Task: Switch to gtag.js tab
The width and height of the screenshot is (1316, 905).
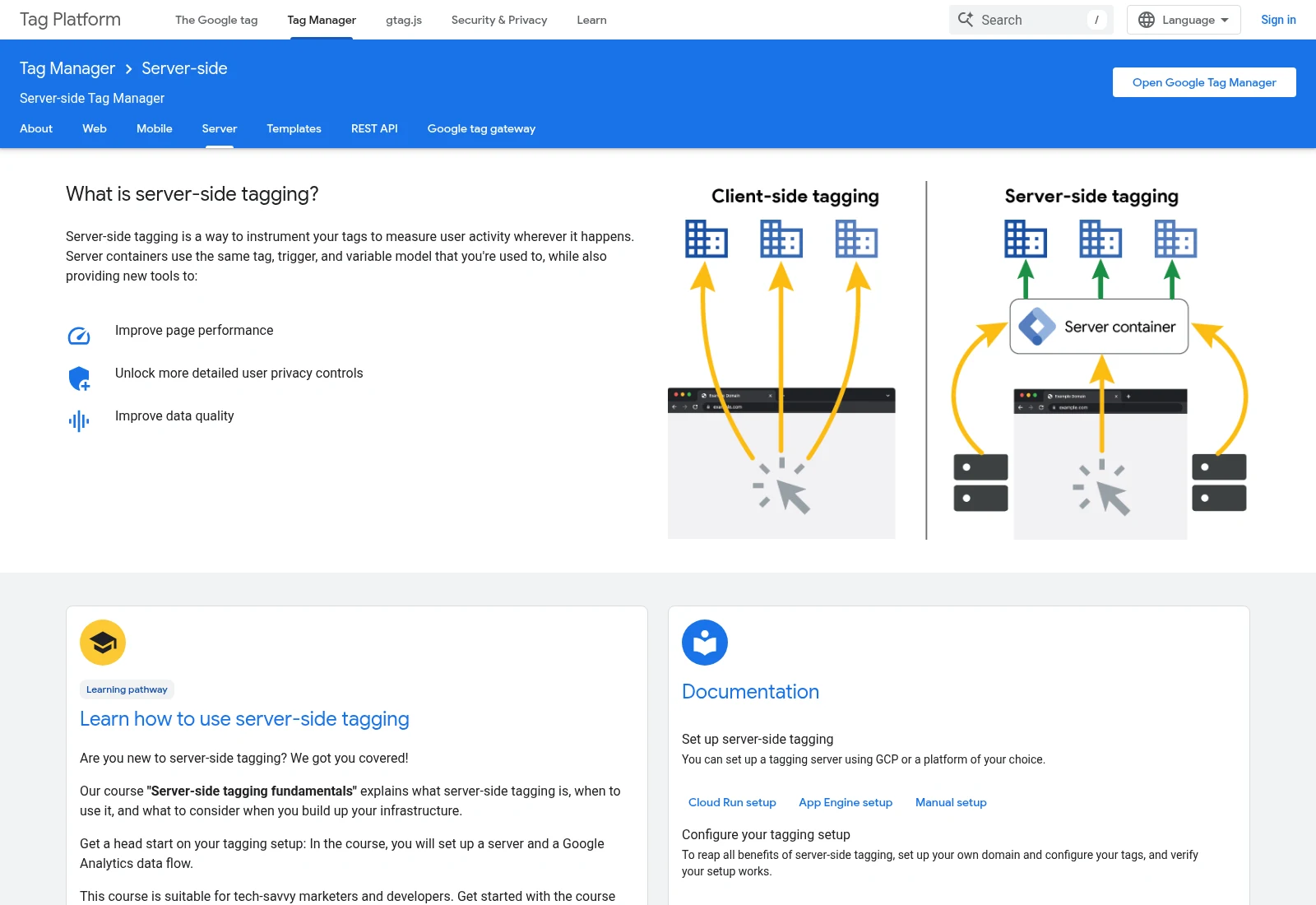Action: coord(404,20)
